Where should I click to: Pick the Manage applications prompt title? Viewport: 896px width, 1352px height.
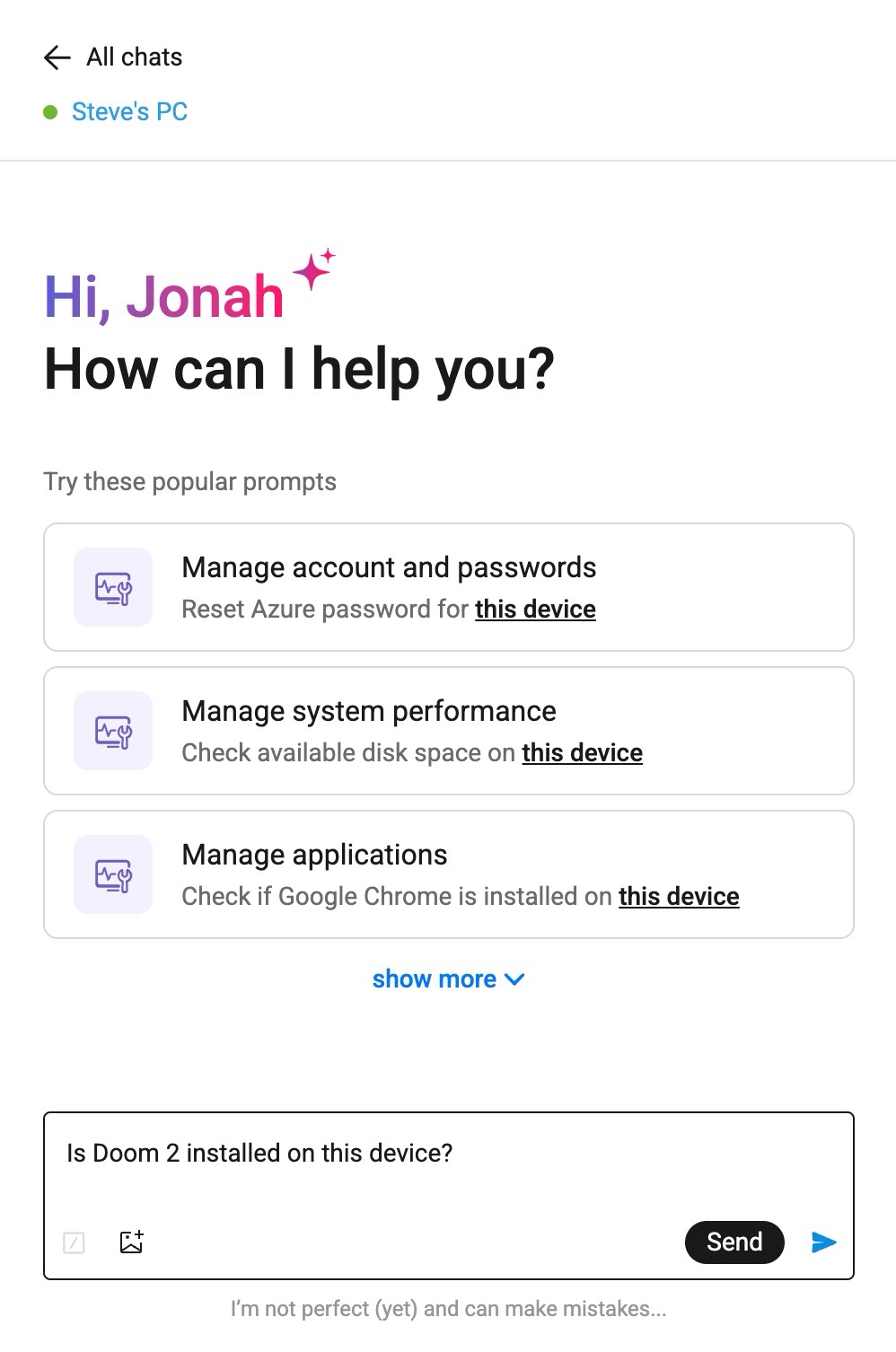click(314, 855)
